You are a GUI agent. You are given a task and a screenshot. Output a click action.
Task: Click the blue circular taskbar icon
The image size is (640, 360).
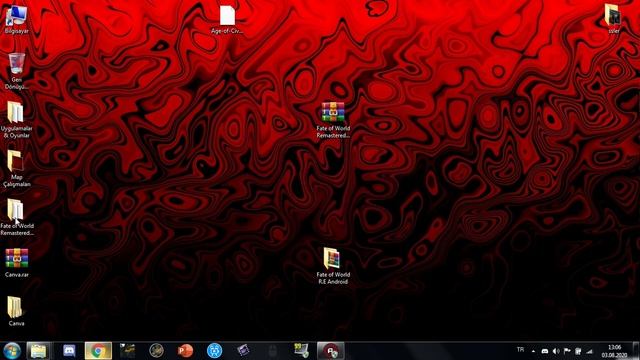click(214, 351)
